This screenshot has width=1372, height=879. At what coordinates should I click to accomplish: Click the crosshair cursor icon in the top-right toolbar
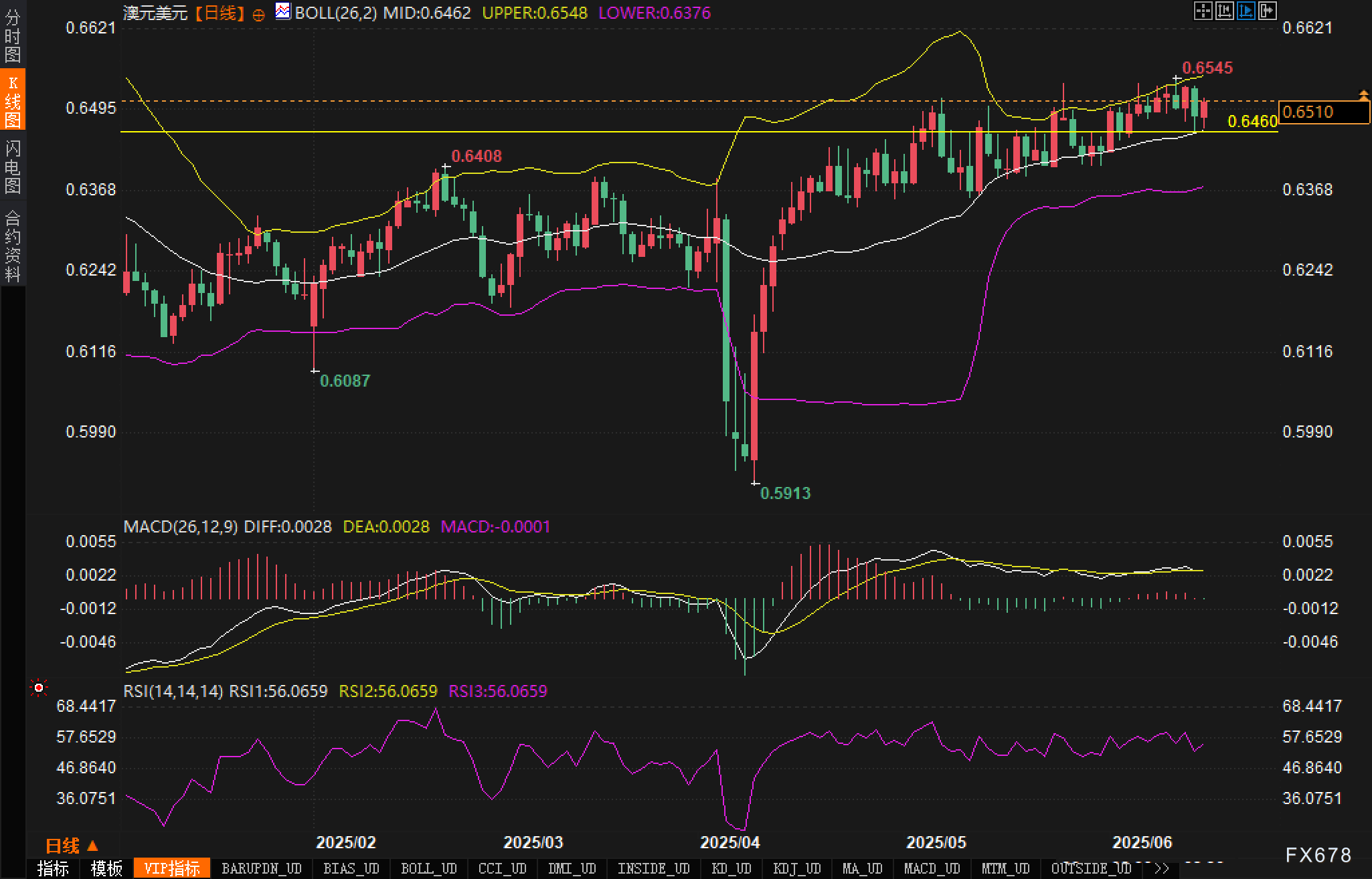point(1203,11)
